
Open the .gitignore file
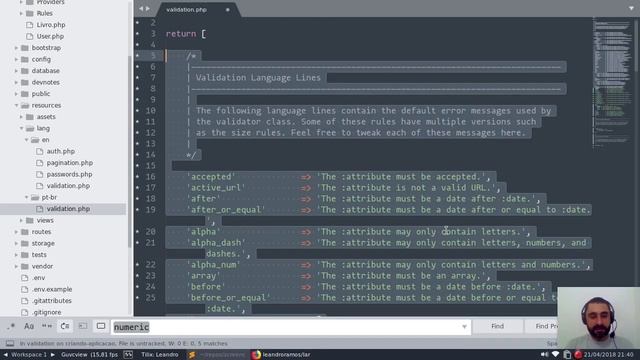(47, 312)
